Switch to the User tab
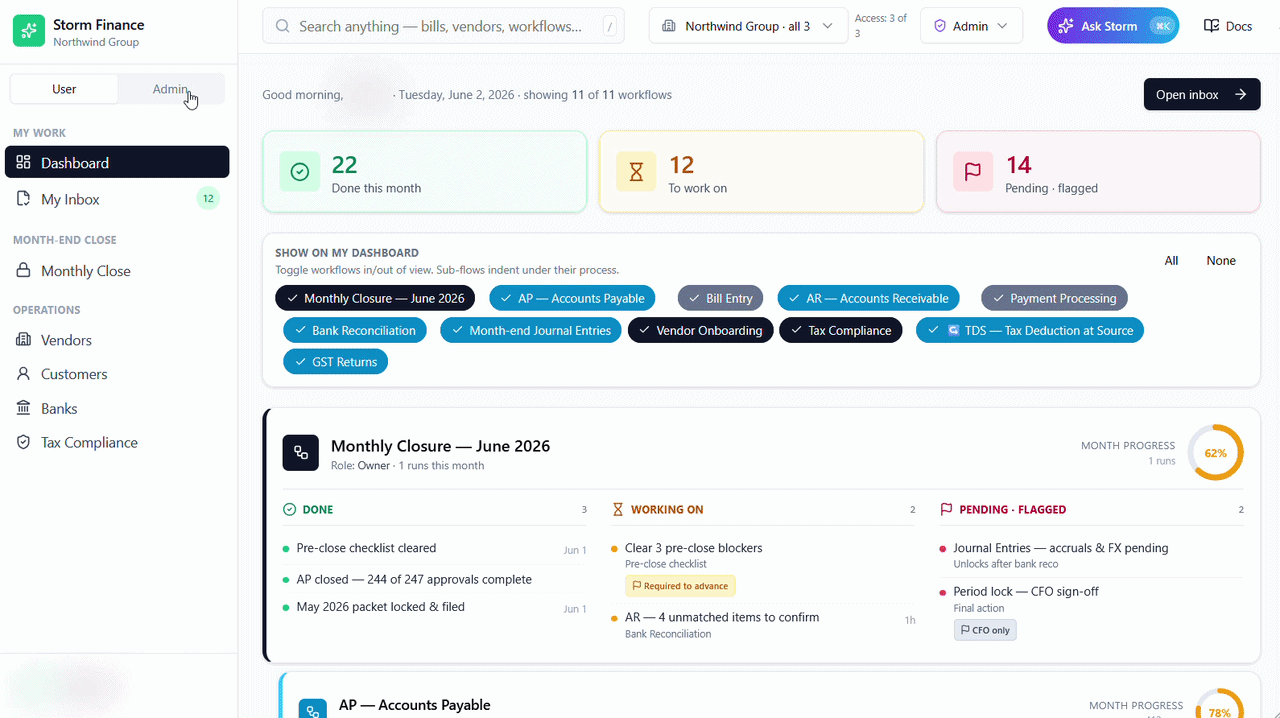 tap(64, 89)
